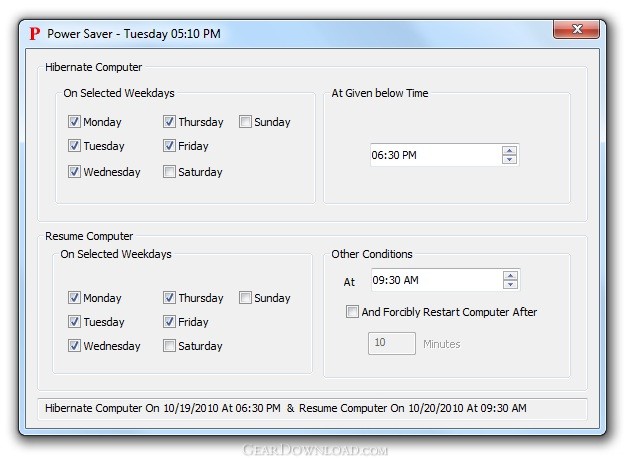Disable Friday in Hibernate weekdays
This screenshot has height=458, width=630.
coord(170,146)
